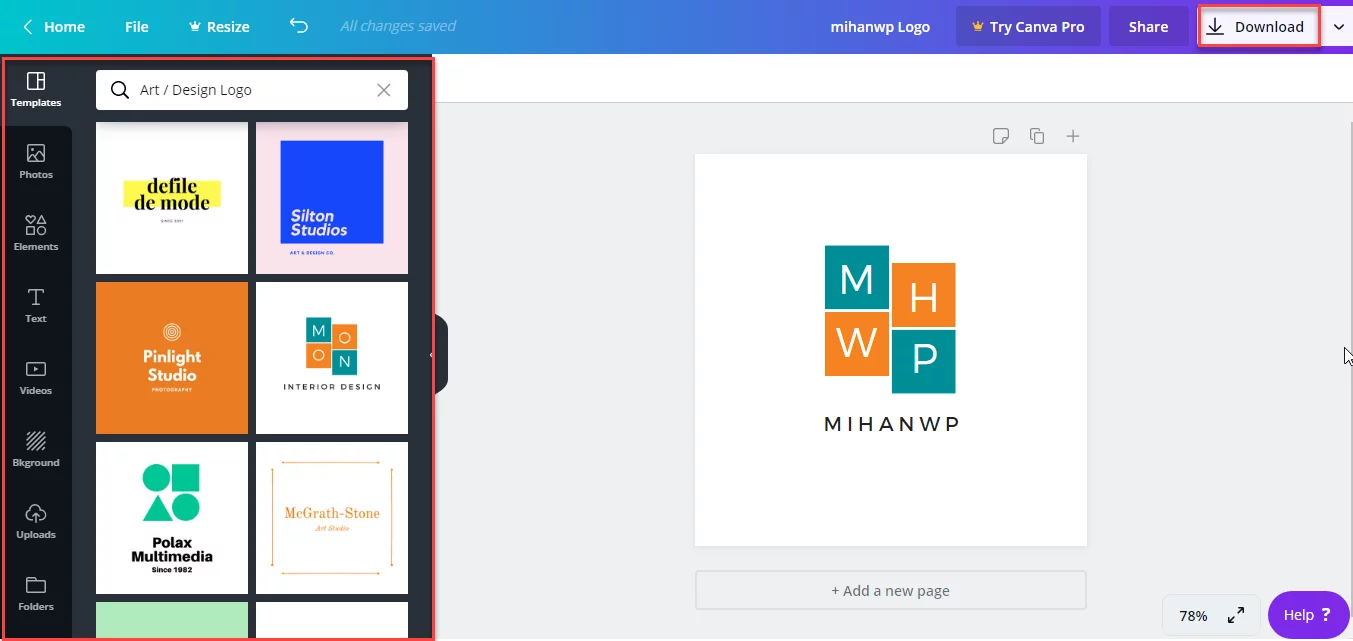The width and height of the screenshot is (1353, 641).
Task: Open the Templates panel
Action: [36, 90]
